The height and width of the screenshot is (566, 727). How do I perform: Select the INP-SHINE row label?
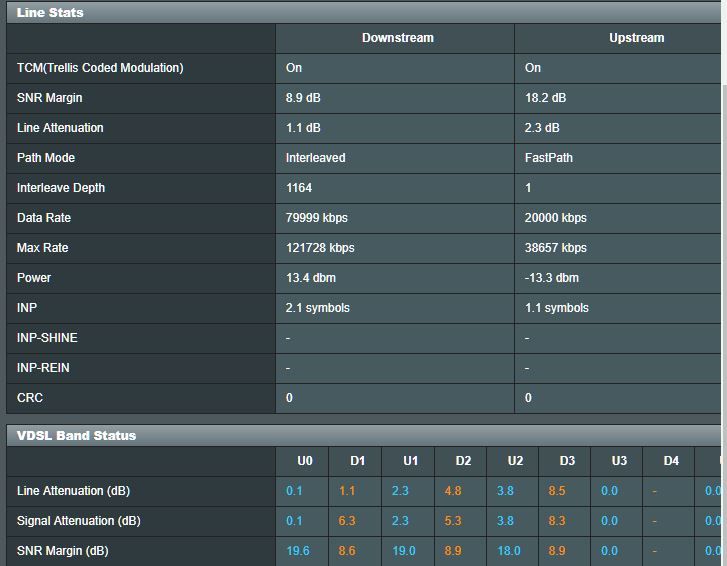(x=47, y=337)
